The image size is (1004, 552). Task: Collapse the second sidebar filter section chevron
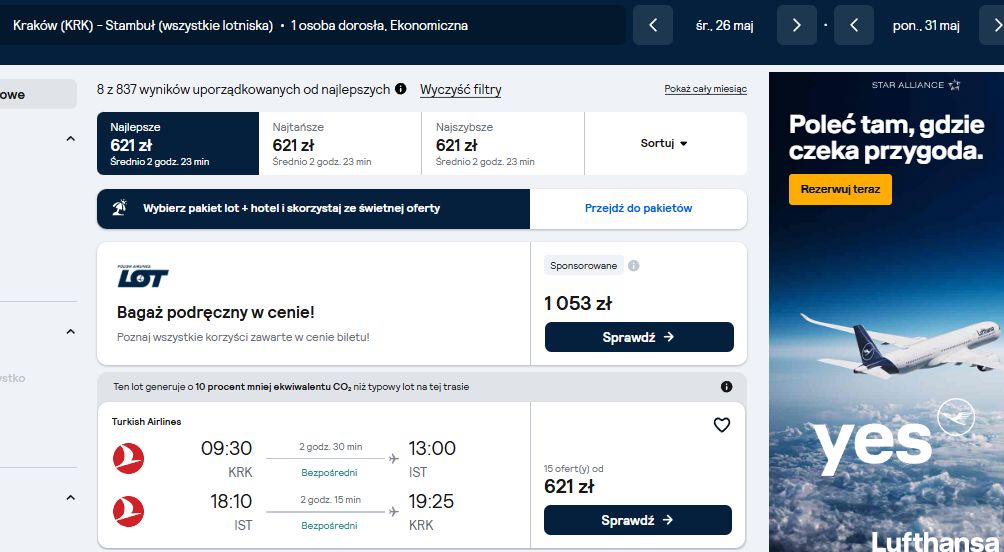tap(70, 332)
